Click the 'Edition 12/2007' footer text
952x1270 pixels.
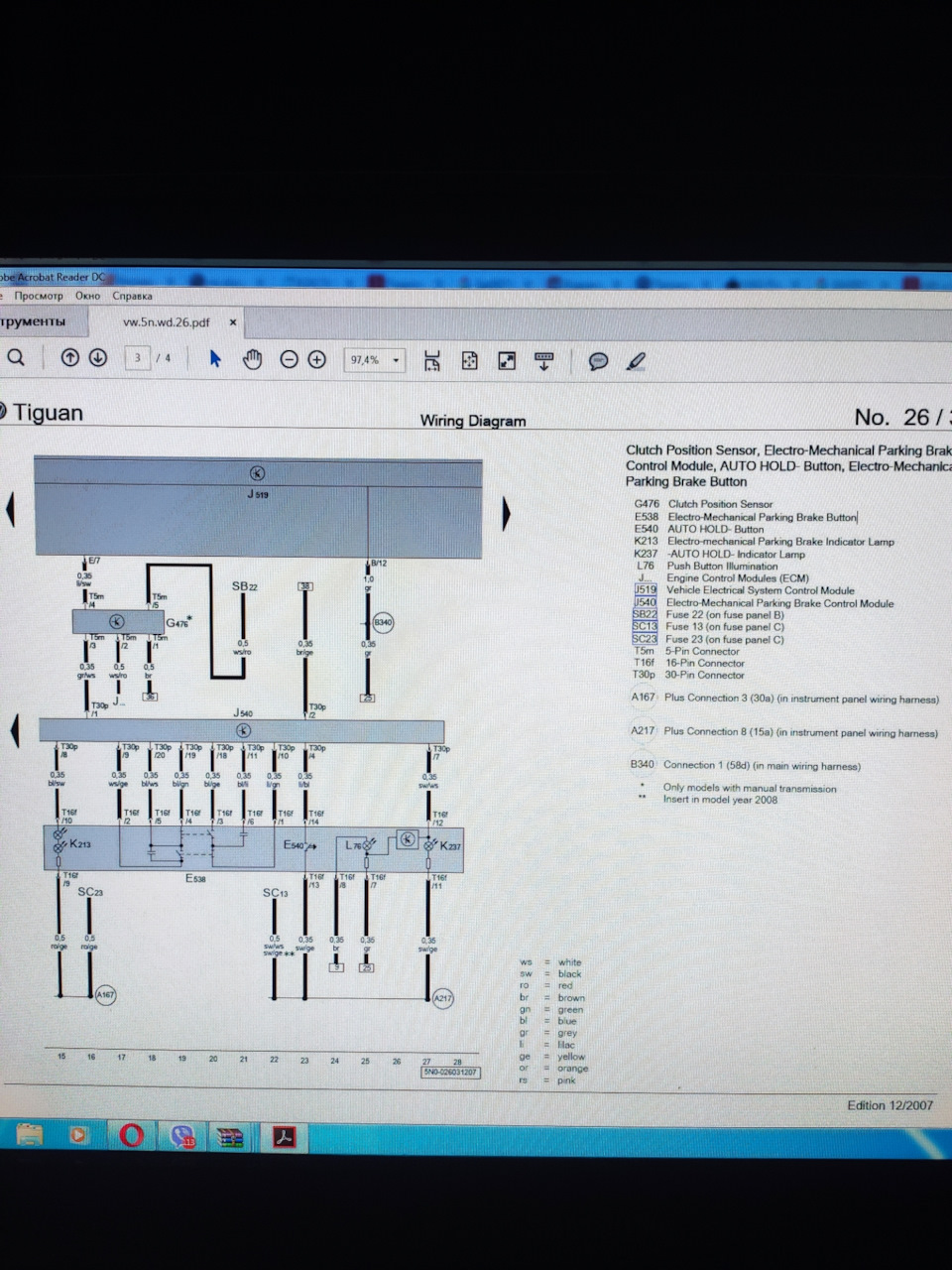(891, 1105)
